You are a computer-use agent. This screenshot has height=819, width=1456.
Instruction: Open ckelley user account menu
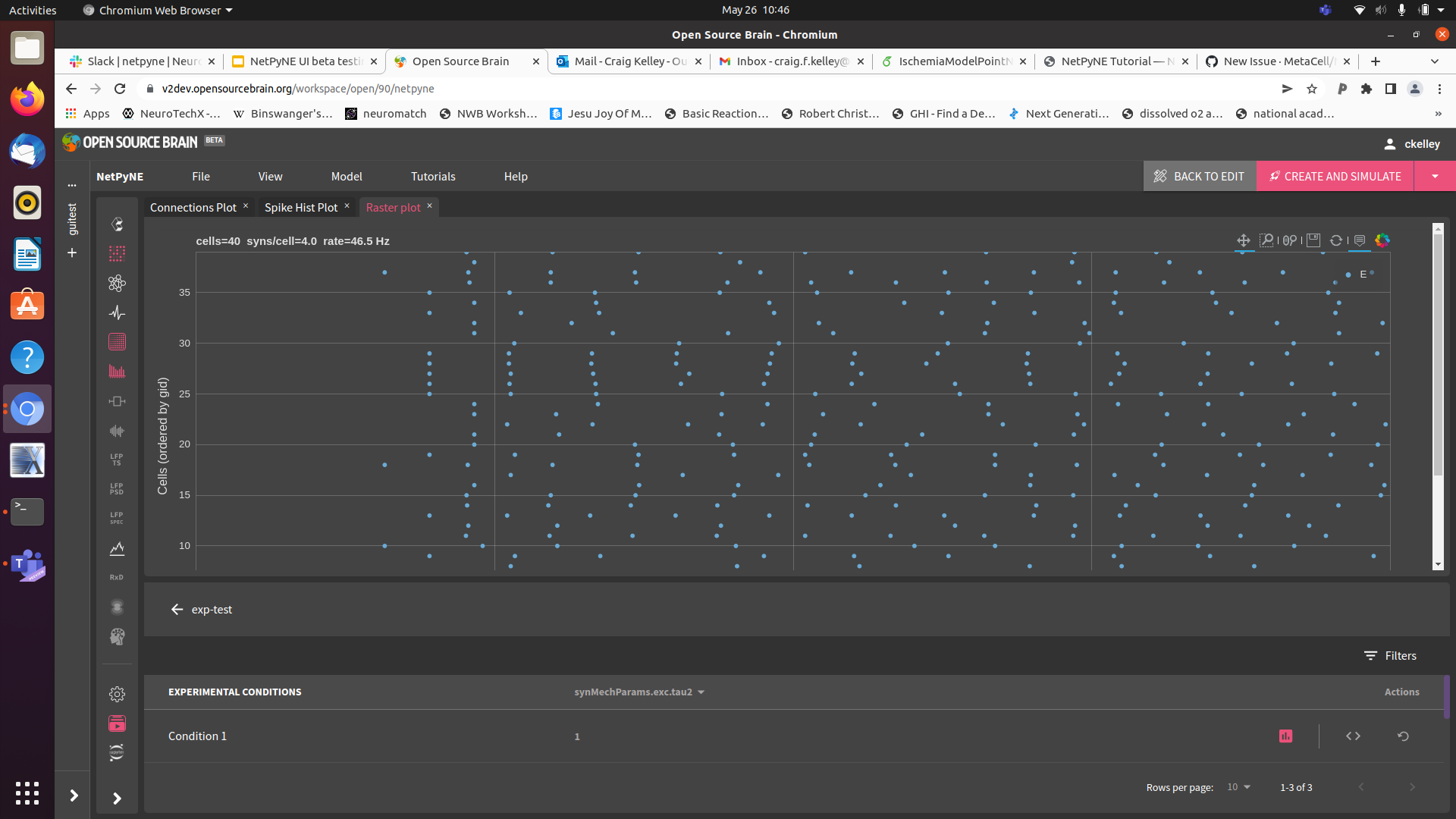1411,144
